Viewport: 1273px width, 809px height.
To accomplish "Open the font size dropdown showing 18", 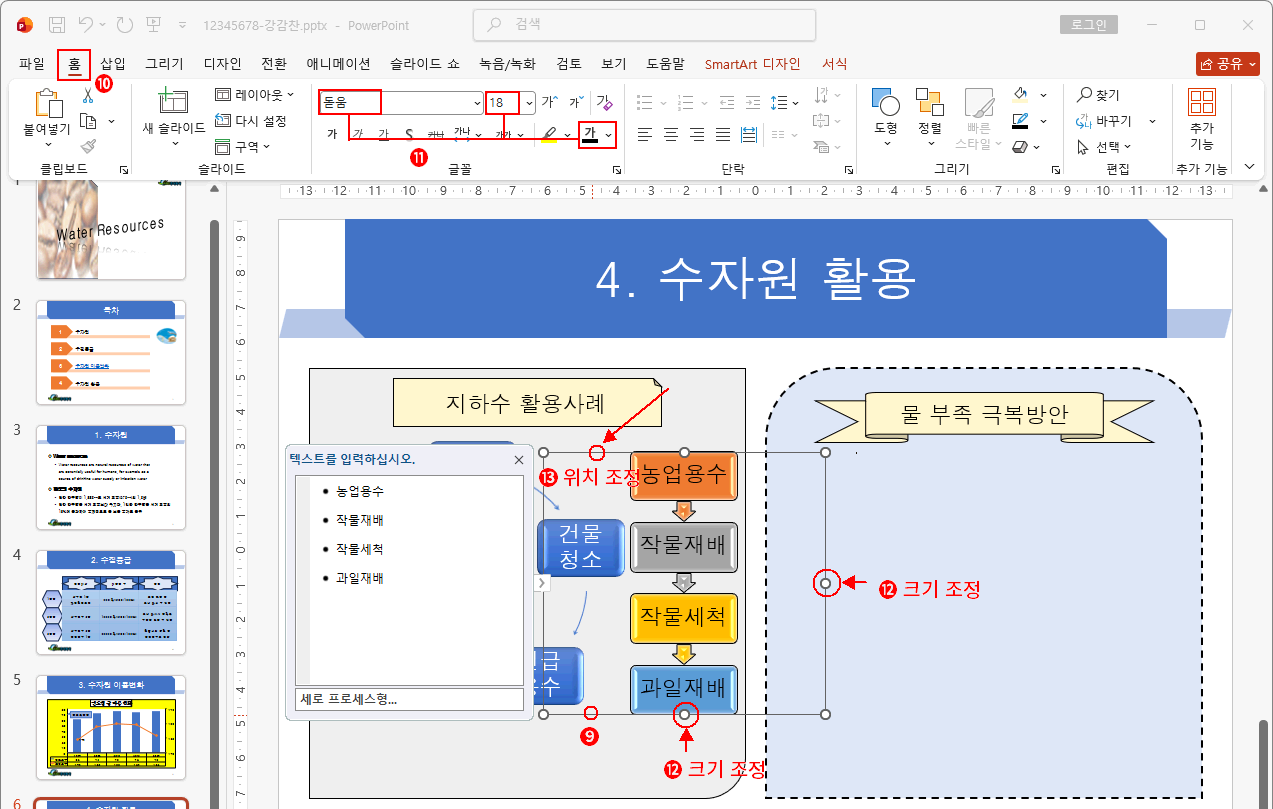I will coord(529,102).
